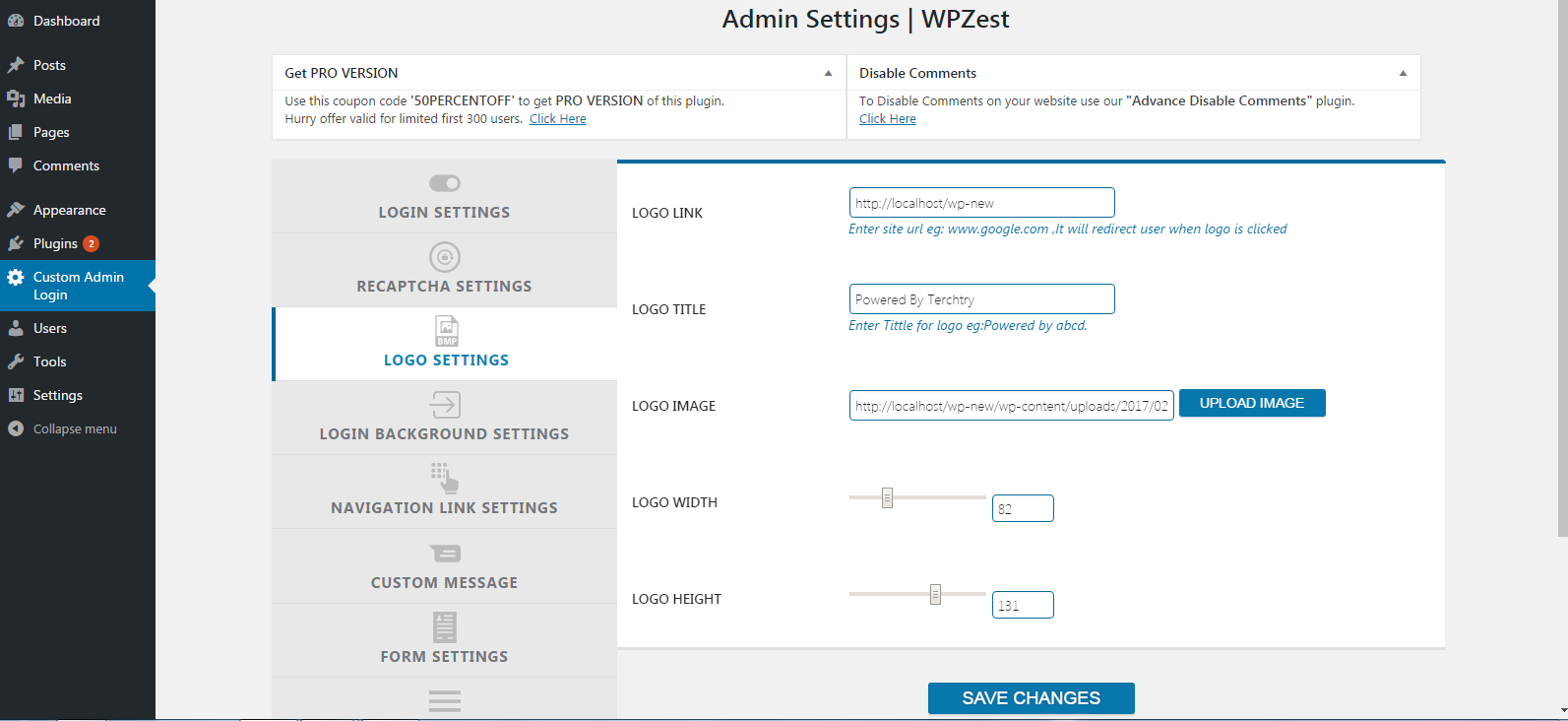Click the reCAPTCHA icon above RECAPTCHA SETTINGS
The height and width of the screenshot is (721, 1568).
click(x=444, y=257)
